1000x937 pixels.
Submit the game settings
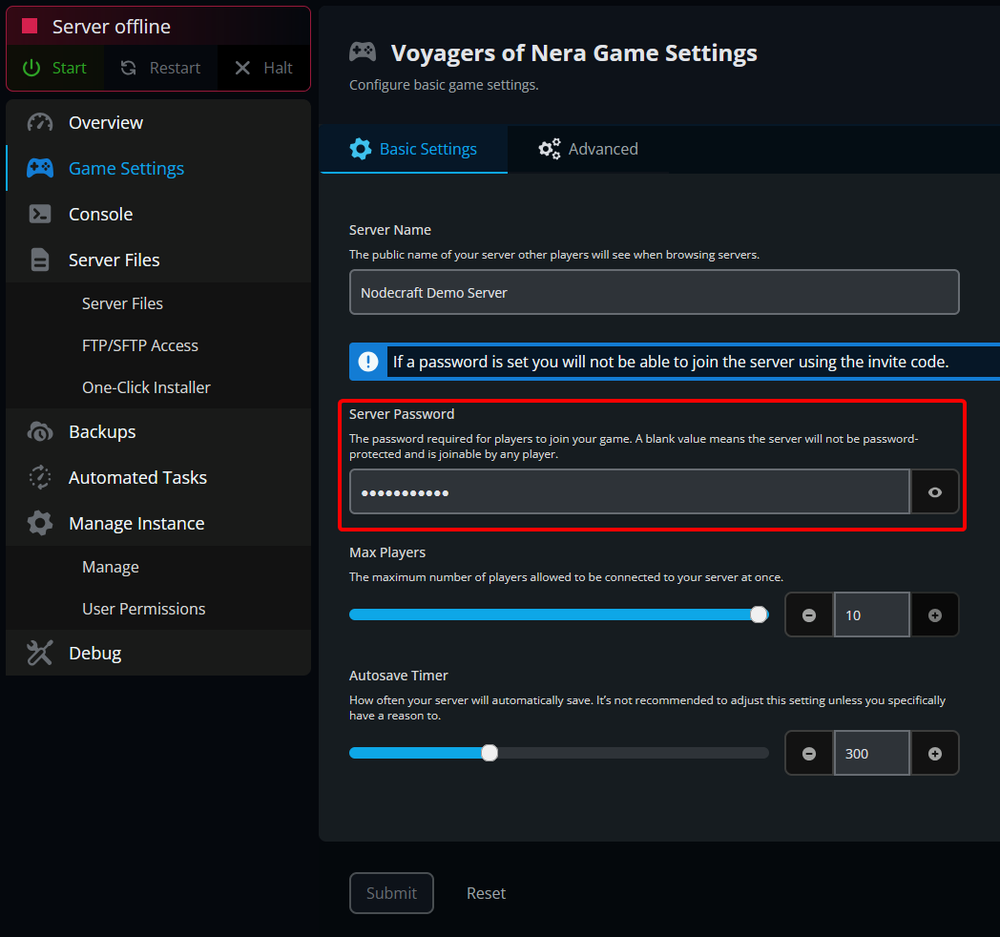[x=391, y=892]
